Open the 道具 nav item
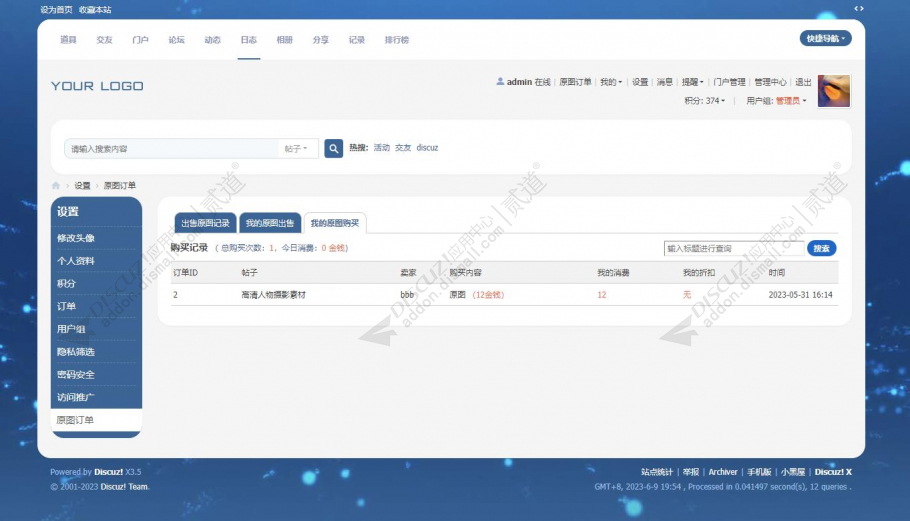 click(68, 39)
